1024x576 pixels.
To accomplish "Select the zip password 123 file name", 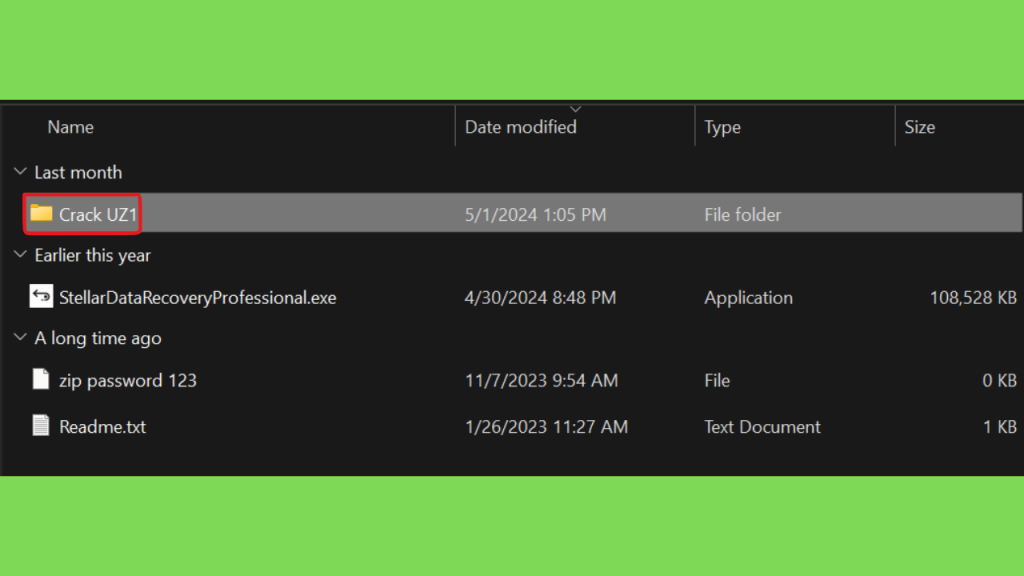I will coord(128,380).
